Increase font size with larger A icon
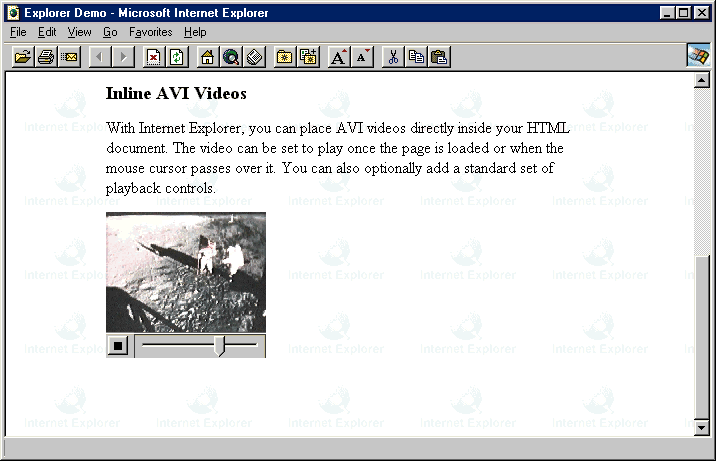This screenshot has height=461, width=716. tap(339, 57)
